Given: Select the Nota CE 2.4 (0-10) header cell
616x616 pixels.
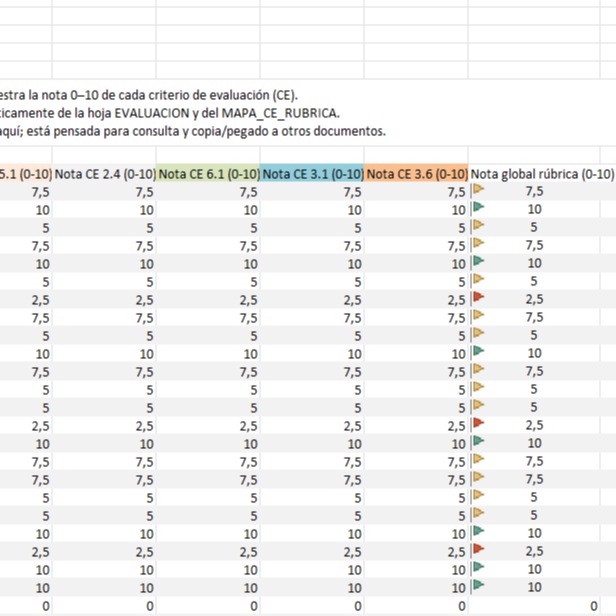Looking at the screenshot, I should [104, 173].
